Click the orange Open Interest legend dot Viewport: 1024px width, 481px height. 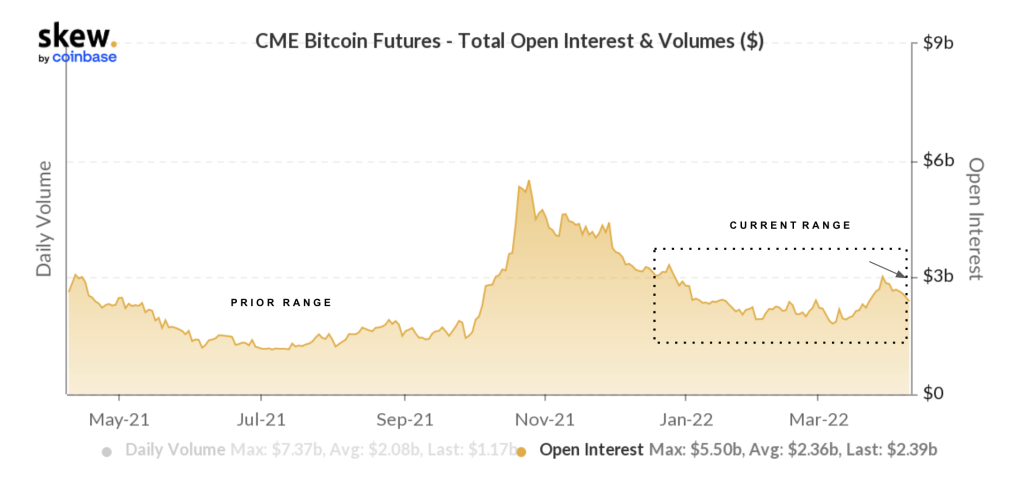click(x=521, y=452)
